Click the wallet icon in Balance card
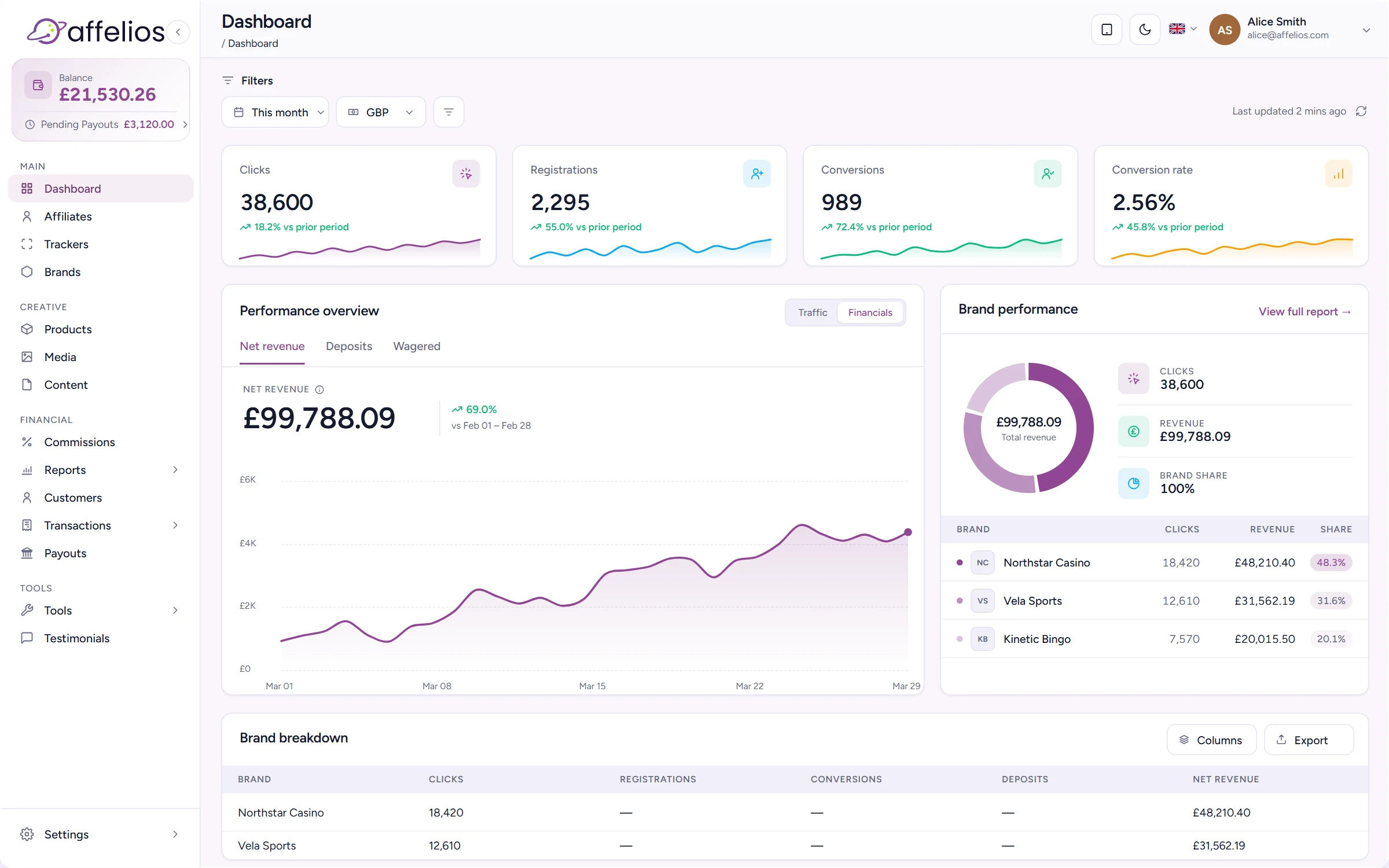The image size is (1389, 868). coord(38,86)
